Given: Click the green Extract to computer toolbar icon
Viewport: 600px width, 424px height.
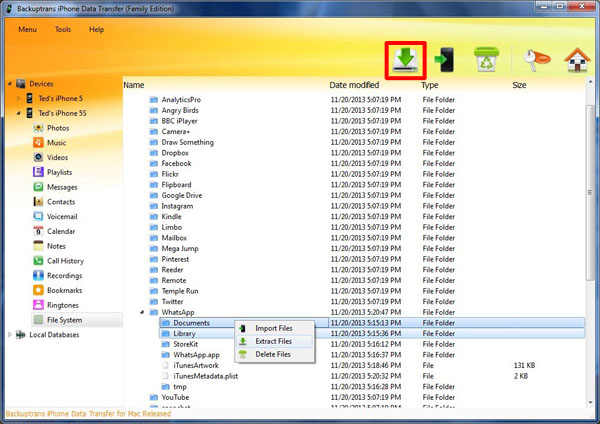Looking at the screenshot, I should click(x=405, y=60).
